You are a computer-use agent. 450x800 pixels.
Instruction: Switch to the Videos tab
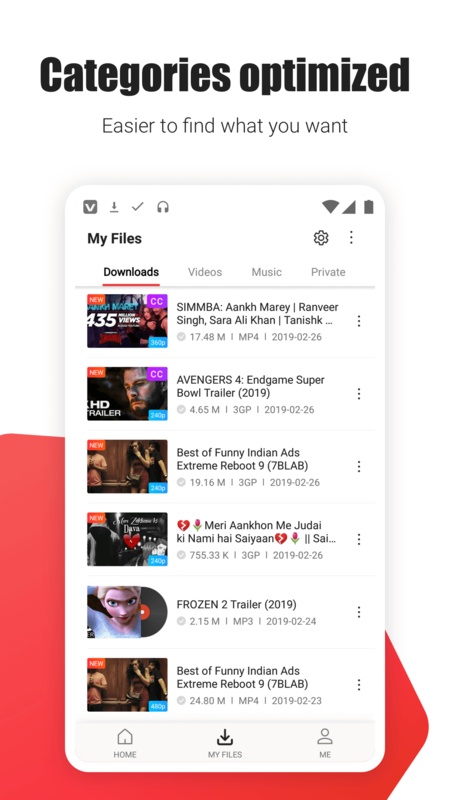pos(205,272)
